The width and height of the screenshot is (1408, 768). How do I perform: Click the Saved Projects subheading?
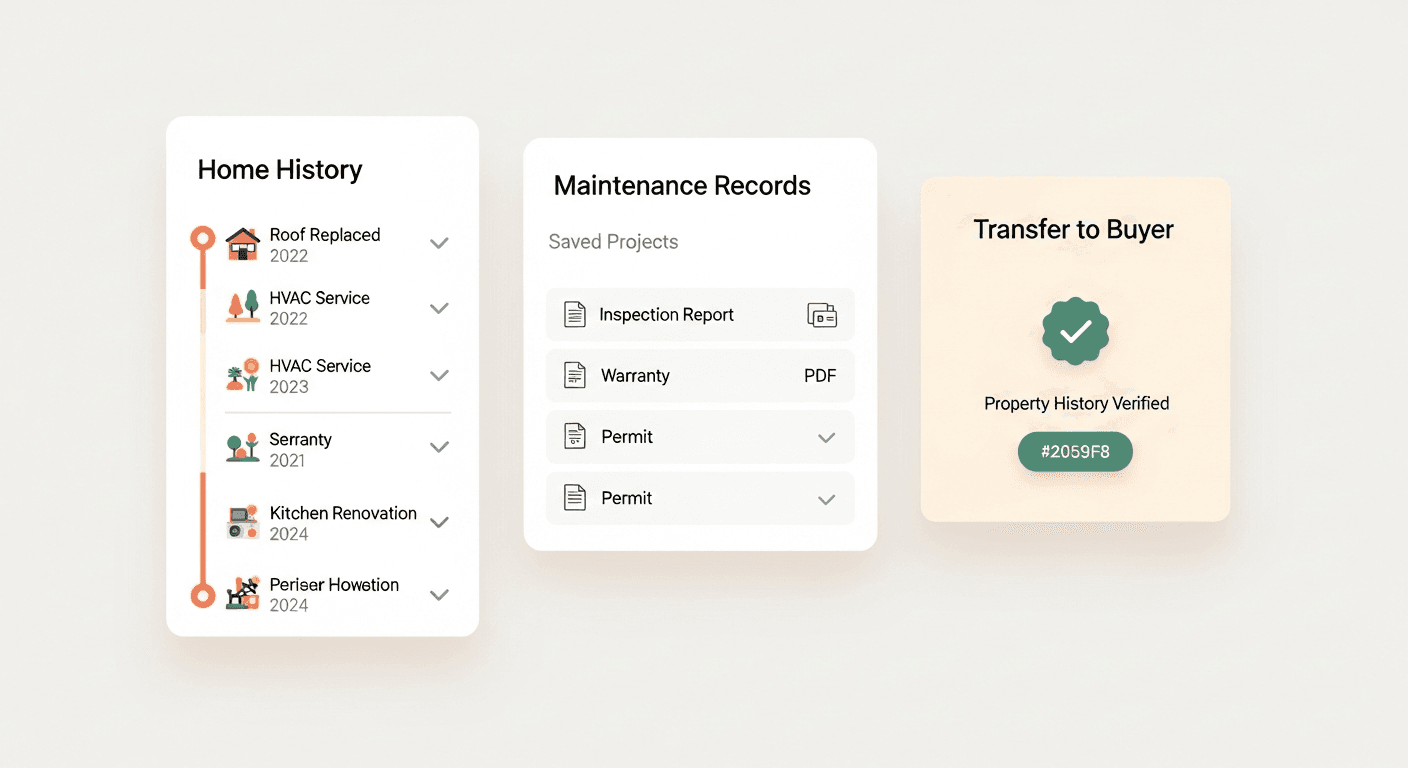point(613,242)
